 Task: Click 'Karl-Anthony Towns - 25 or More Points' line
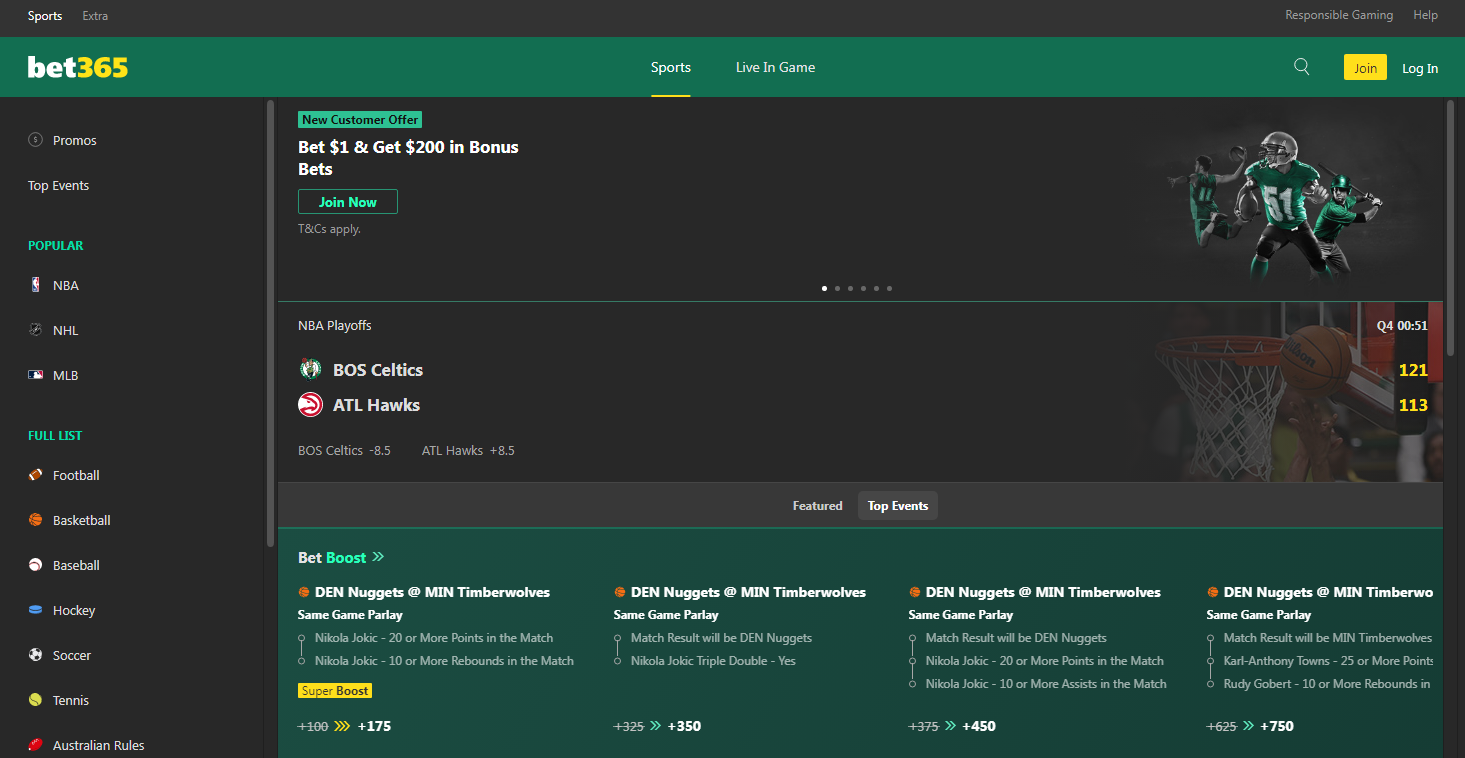(x=1328, y=661)
